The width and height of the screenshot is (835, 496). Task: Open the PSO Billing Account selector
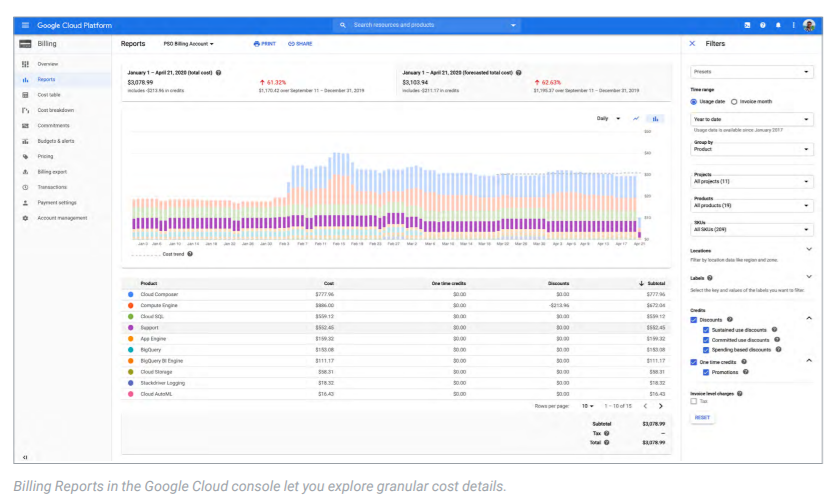pyautogui.click(x=188, y=44)
